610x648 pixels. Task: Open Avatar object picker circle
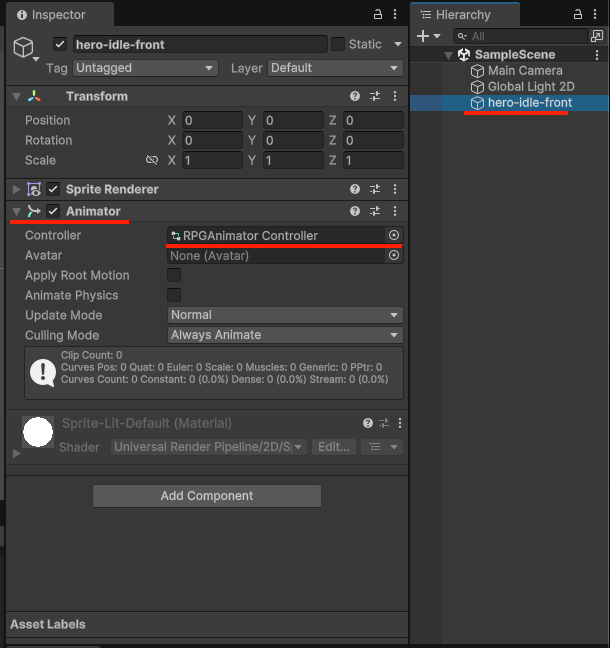pyautogui.click(x=394, y=255)
